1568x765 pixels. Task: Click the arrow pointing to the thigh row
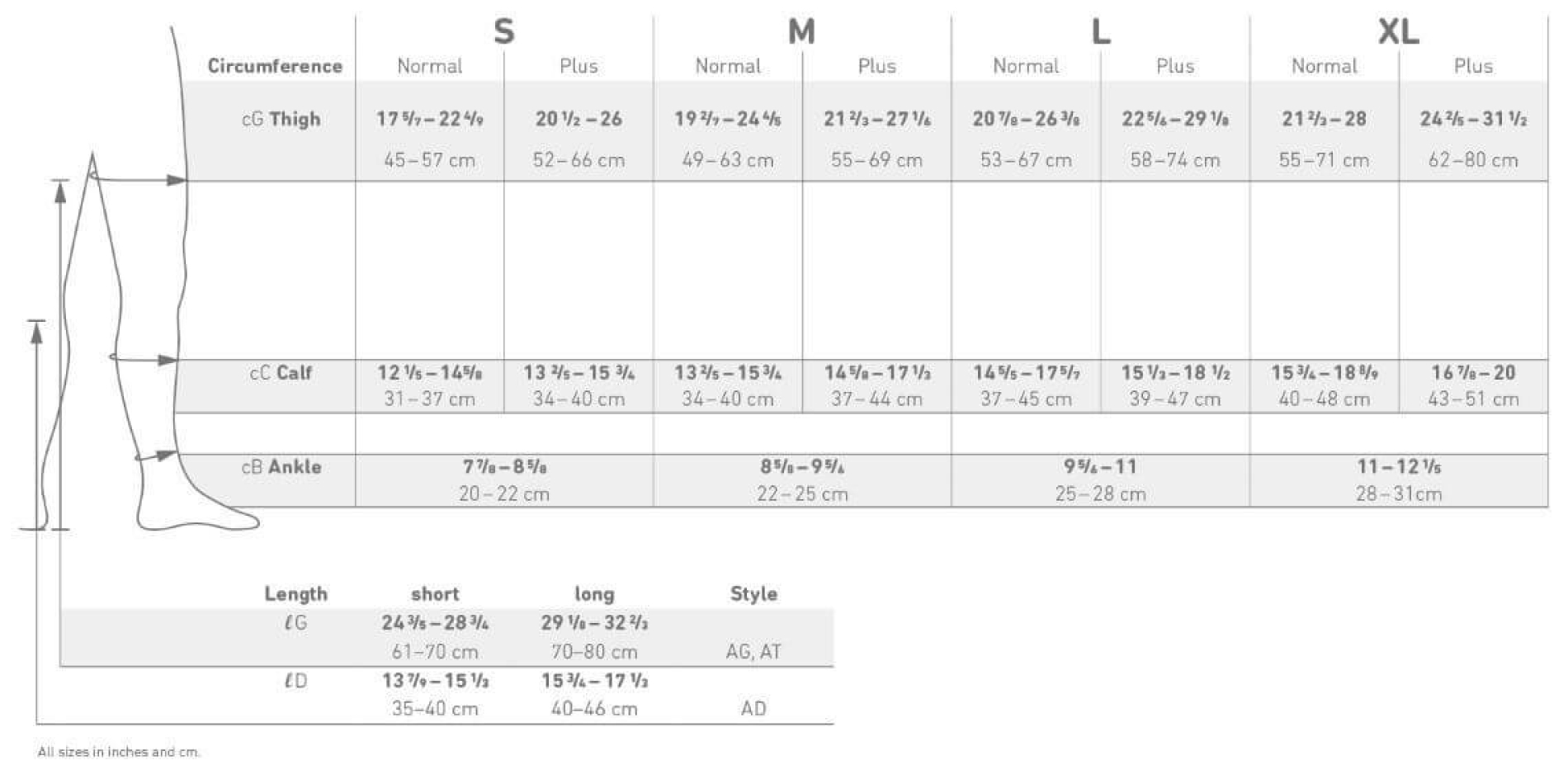coord(140,179)
